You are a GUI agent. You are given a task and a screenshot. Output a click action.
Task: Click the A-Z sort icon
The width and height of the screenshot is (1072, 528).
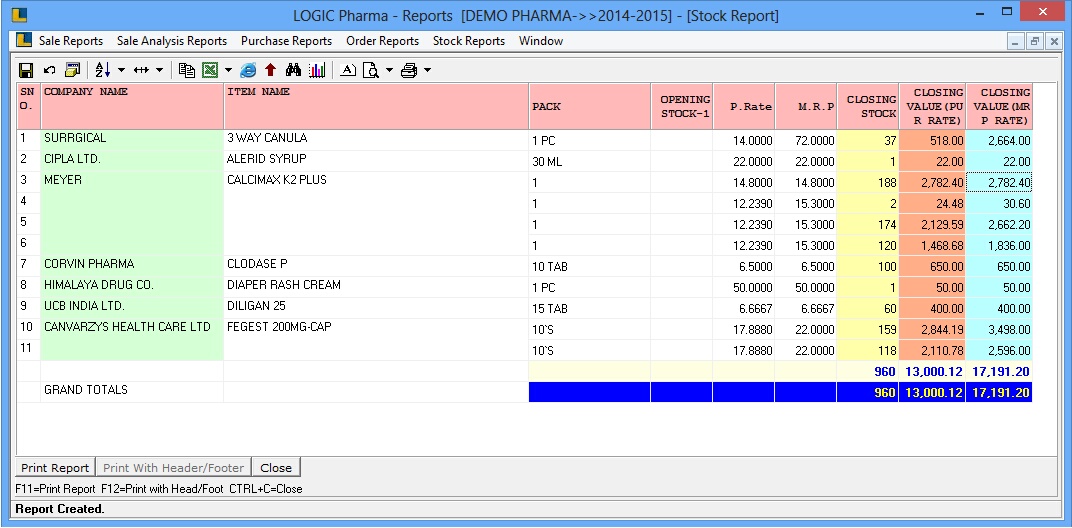(x=103, y=70)
